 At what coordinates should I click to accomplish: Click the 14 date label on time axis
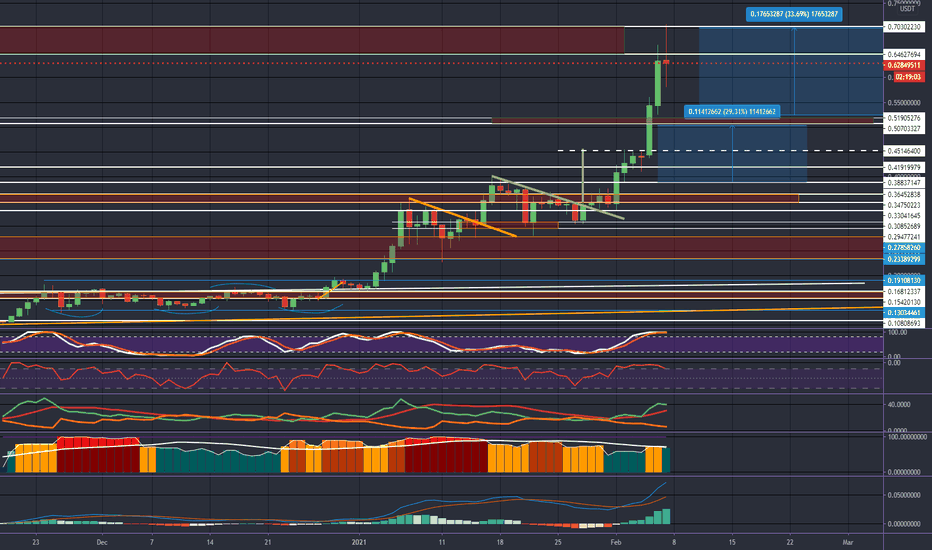[210, 542]
